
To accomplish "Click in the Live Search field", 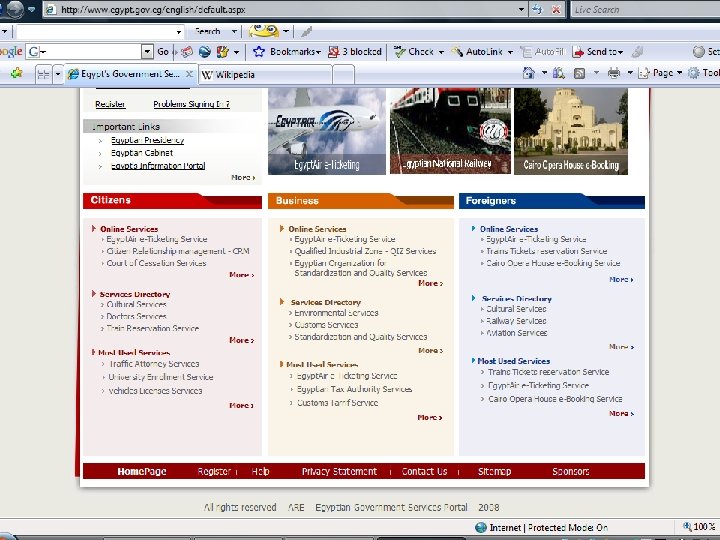I will (x=645, y=9).
